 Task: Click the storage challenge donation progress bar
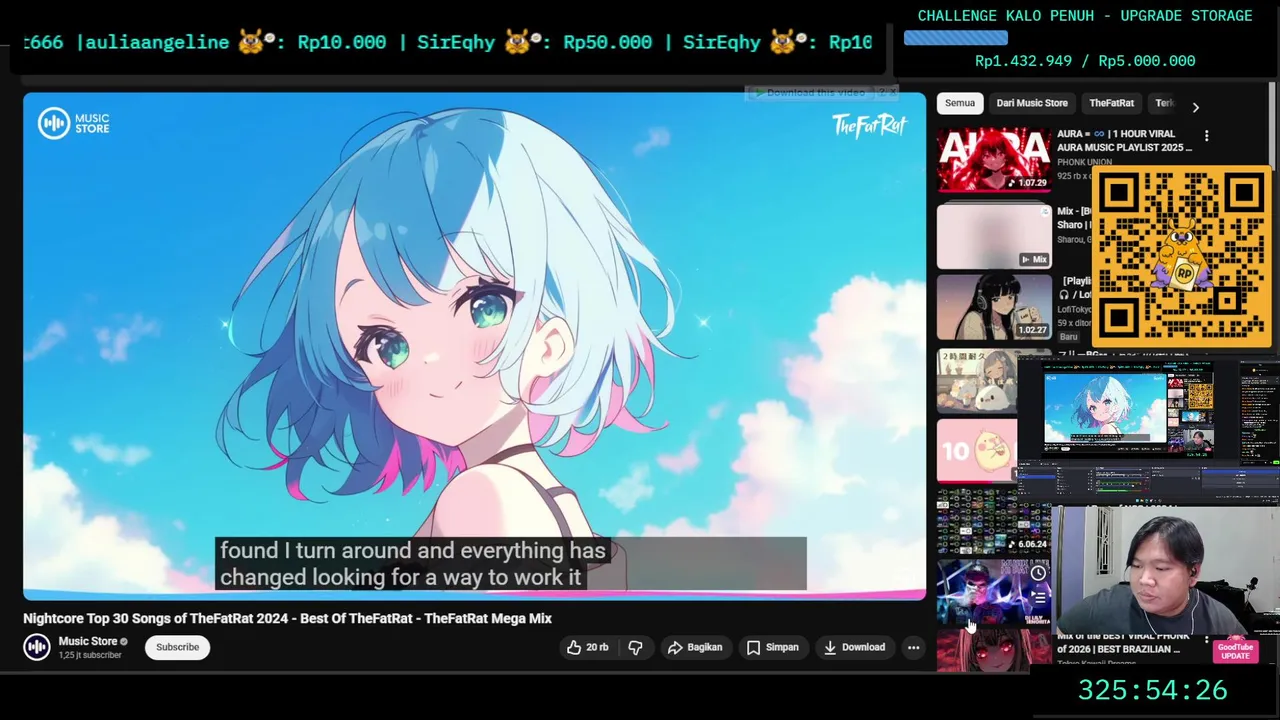click(955, 38)
